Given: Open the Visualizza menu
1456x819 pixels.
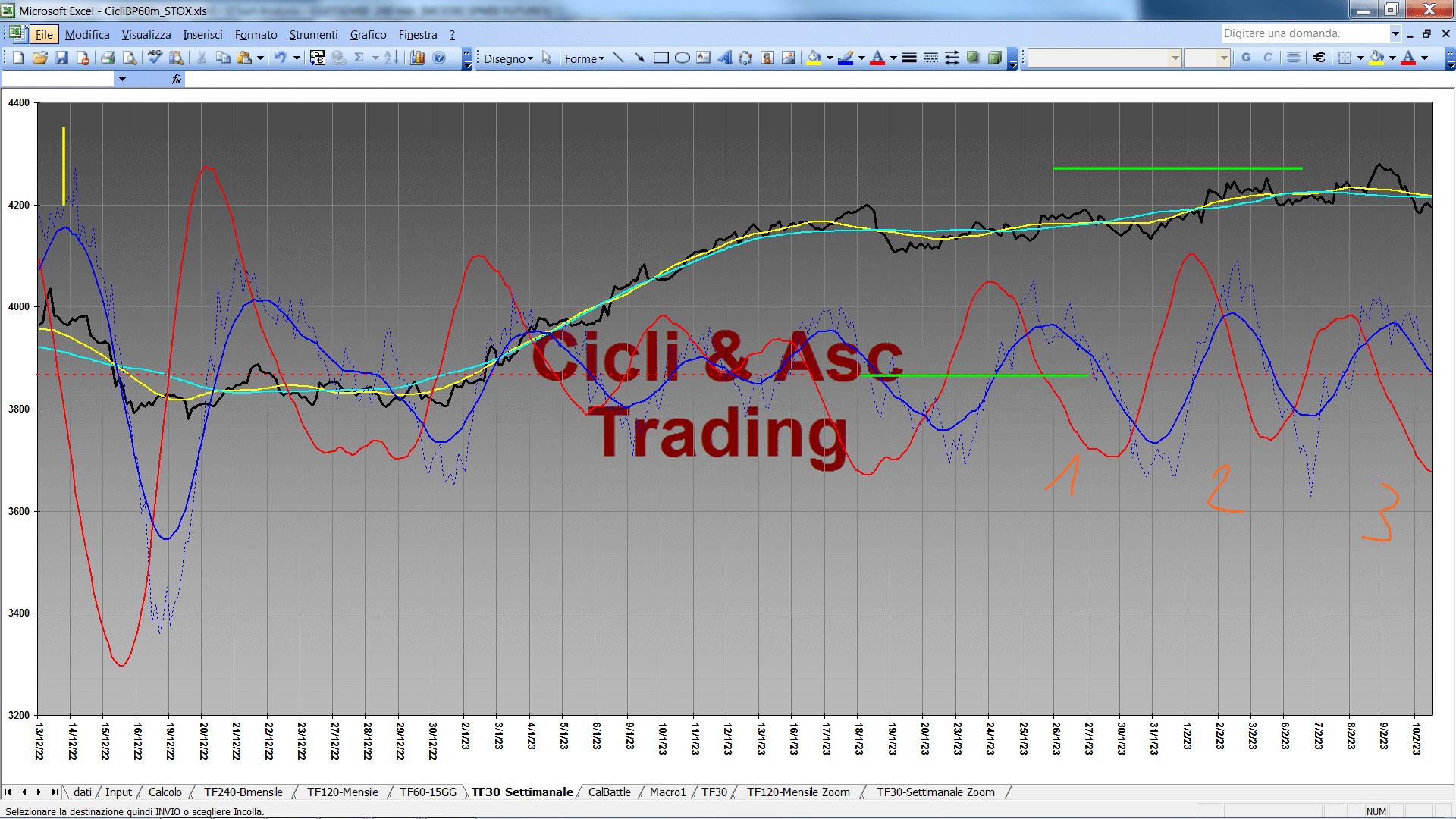Looking at the screenshot, I should pos(146,35).
